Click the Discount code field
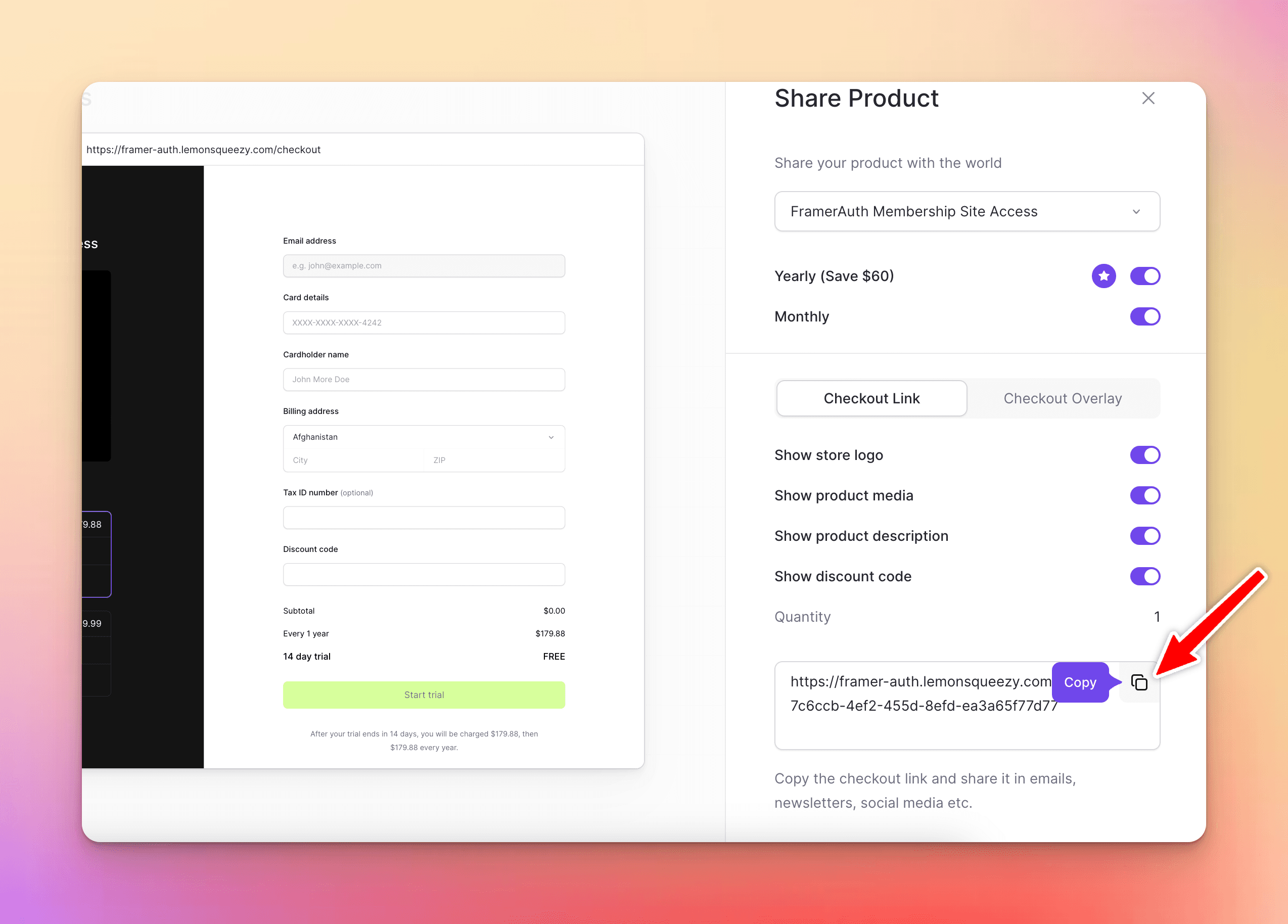1288x924 pixels. [424, 574]
